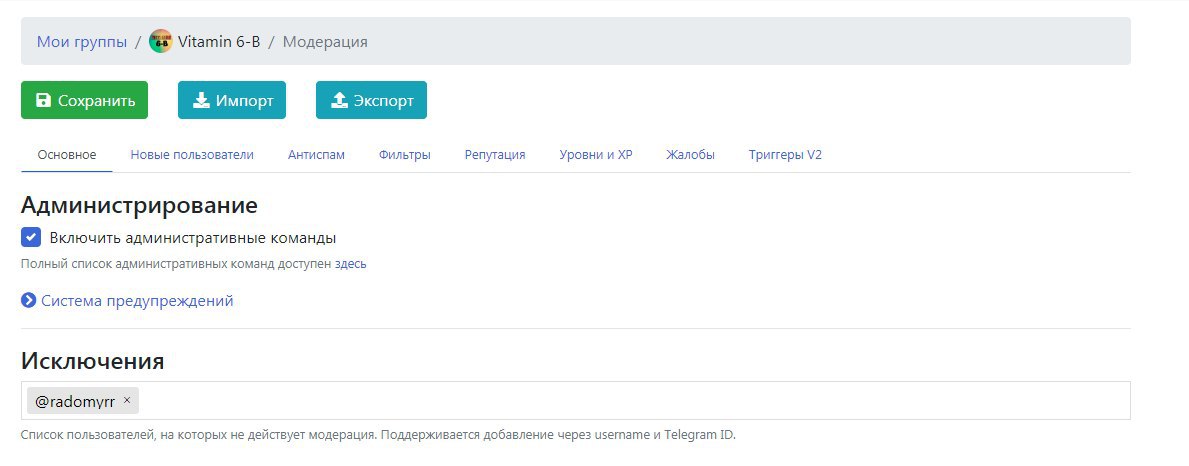Open the Мои группы breadcrumb link
This screenshot has height=466, width=1189.
click(82, 42)
